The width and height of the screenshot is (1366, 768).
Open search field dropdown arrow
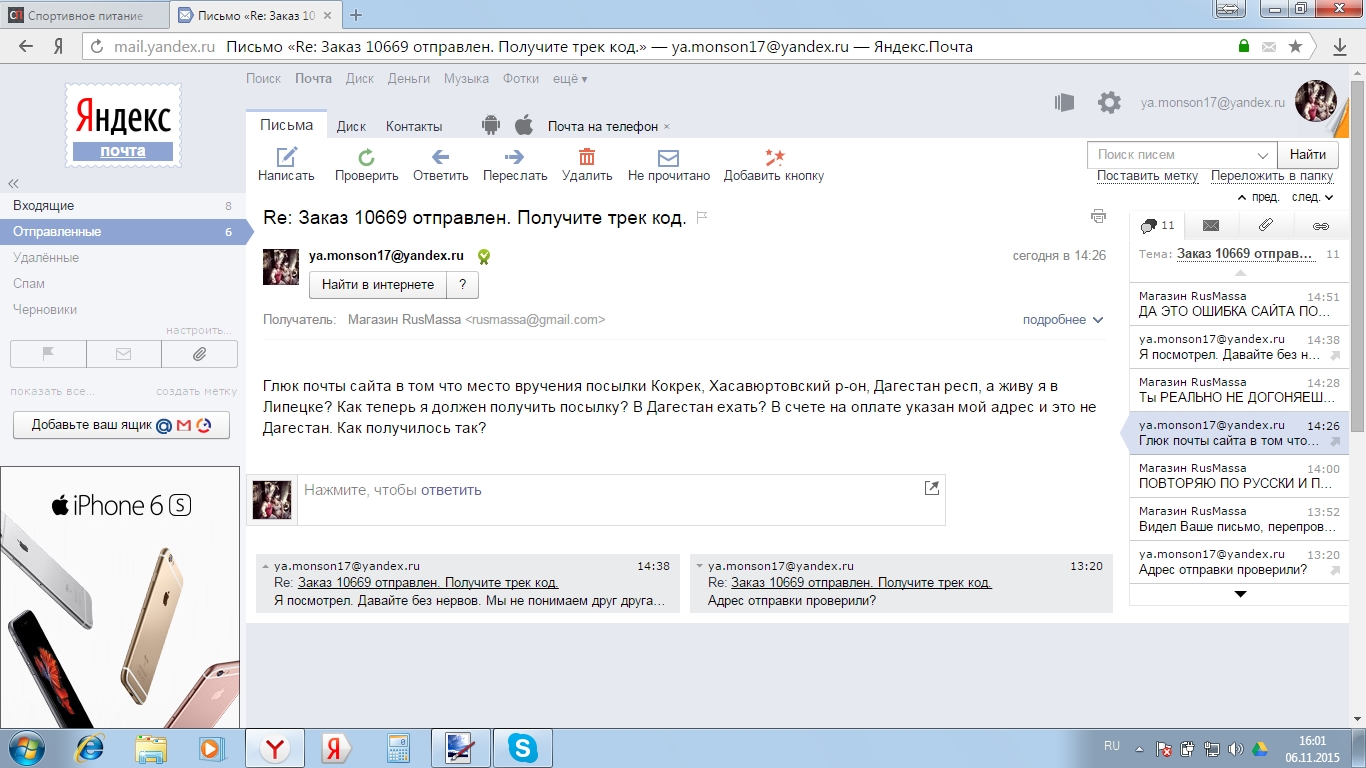click(x=1262, y=155)
